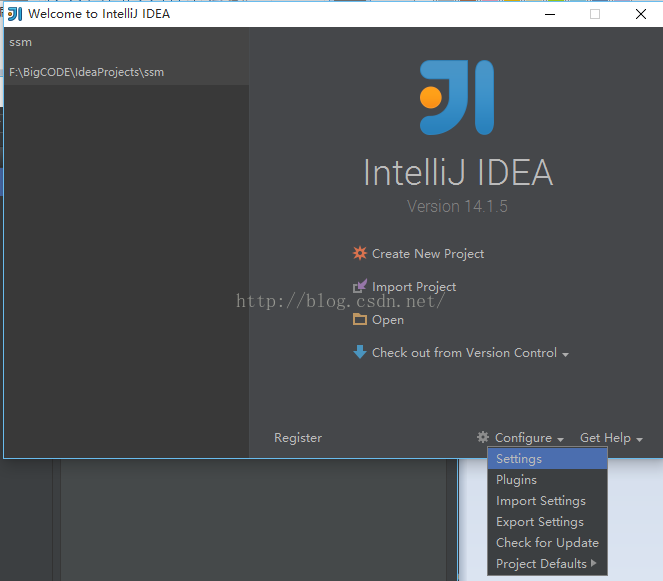This screenshot has height=581, width=663.
Task: Create New Project link
Action: tap(428, 254)
